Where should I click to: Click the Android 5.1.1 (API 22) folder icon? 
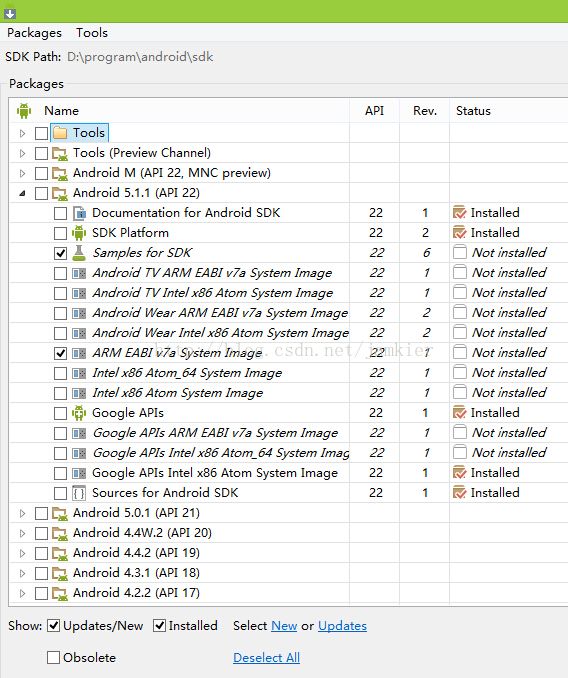click(60, 193)
